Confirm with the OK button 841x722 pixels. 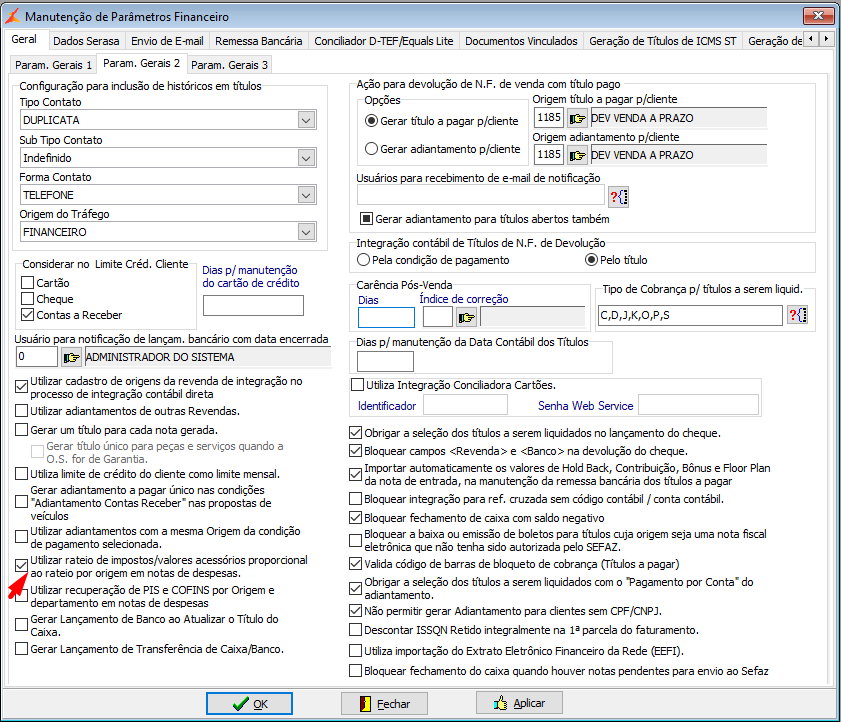249,703
